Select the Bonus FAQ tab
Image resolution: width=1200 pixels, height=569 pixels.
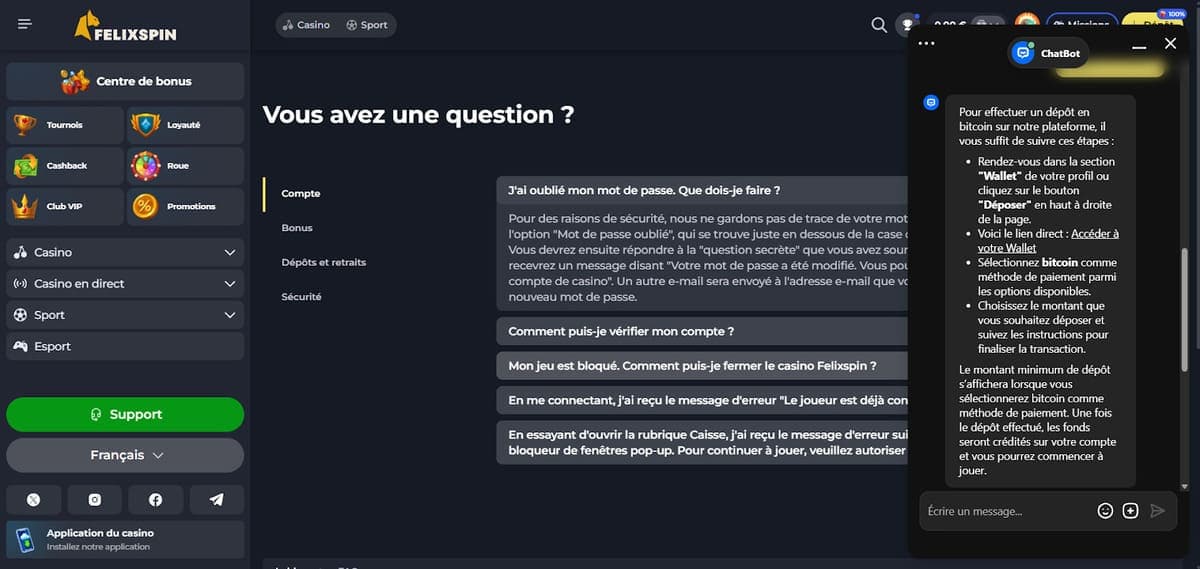tap(297, 228)
